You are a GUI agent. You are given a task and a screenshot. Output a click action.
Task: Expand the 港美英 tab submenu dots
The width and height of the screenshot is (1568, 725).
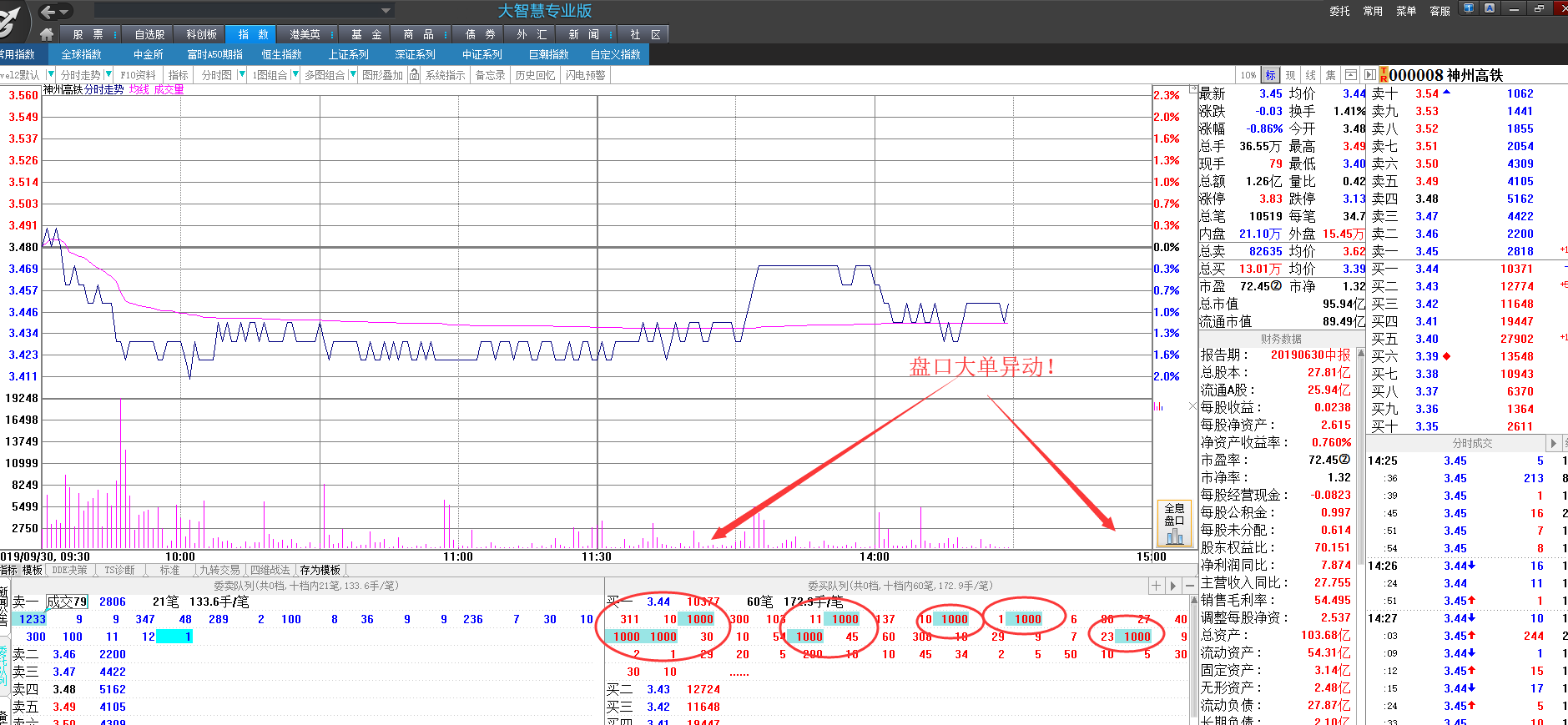(333, 34)
